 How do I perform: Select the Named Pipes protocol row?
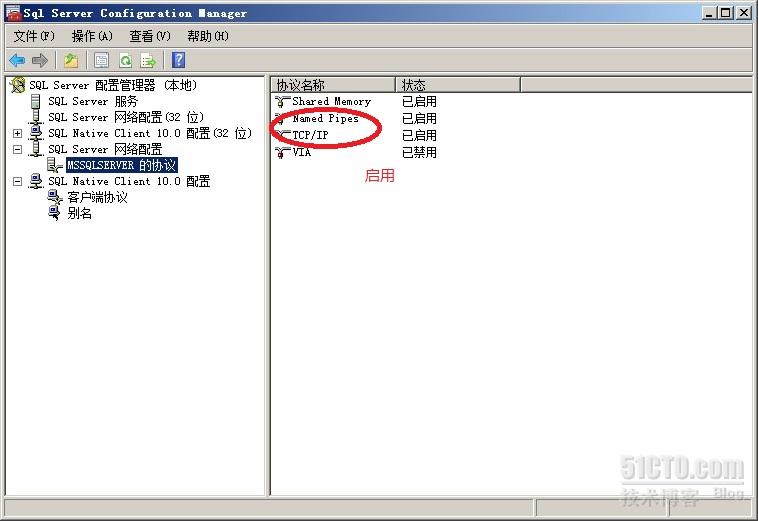point(325,118)
